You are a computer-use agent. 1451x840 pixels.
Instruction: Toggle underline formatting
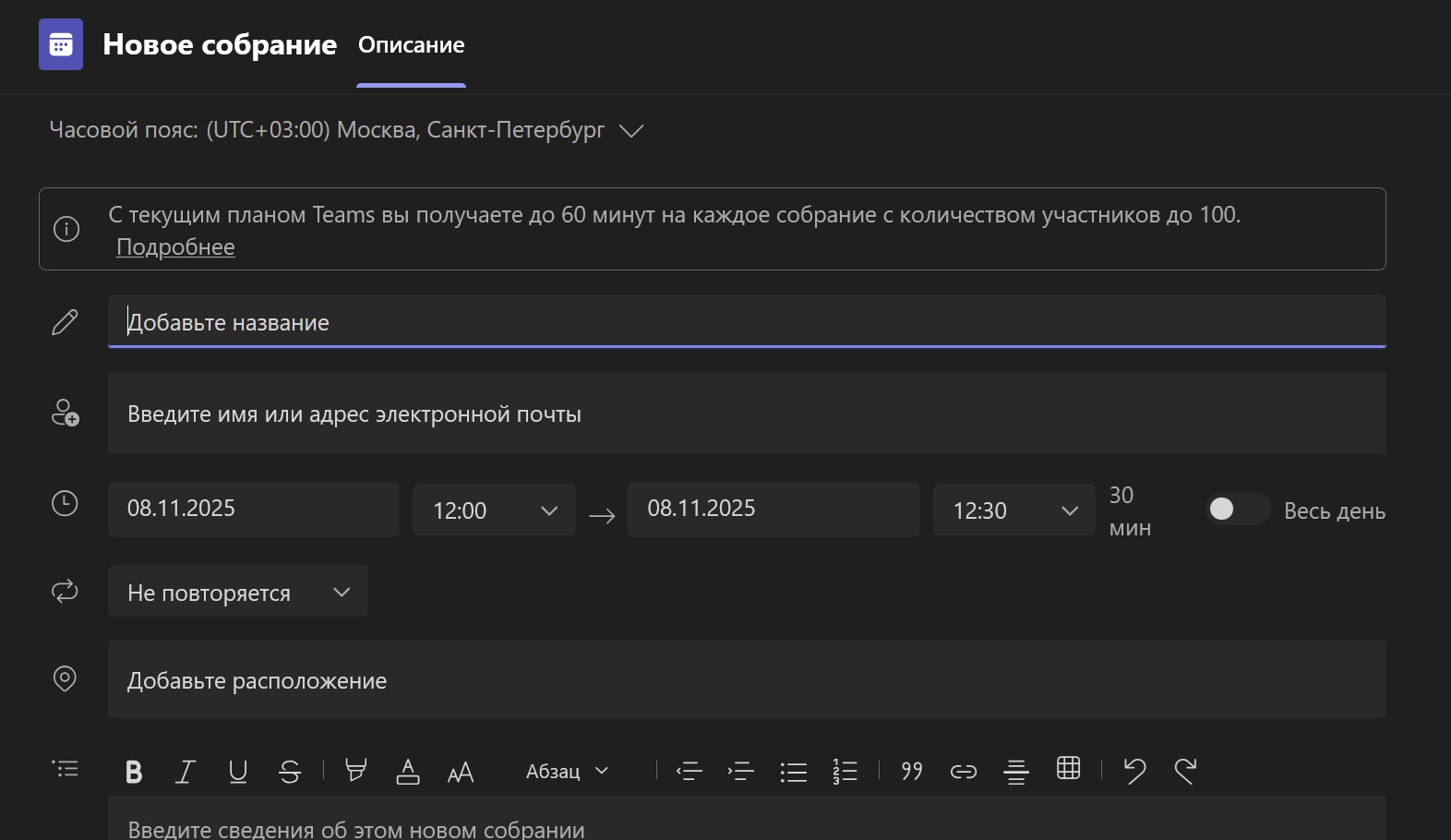click(238, 772)
